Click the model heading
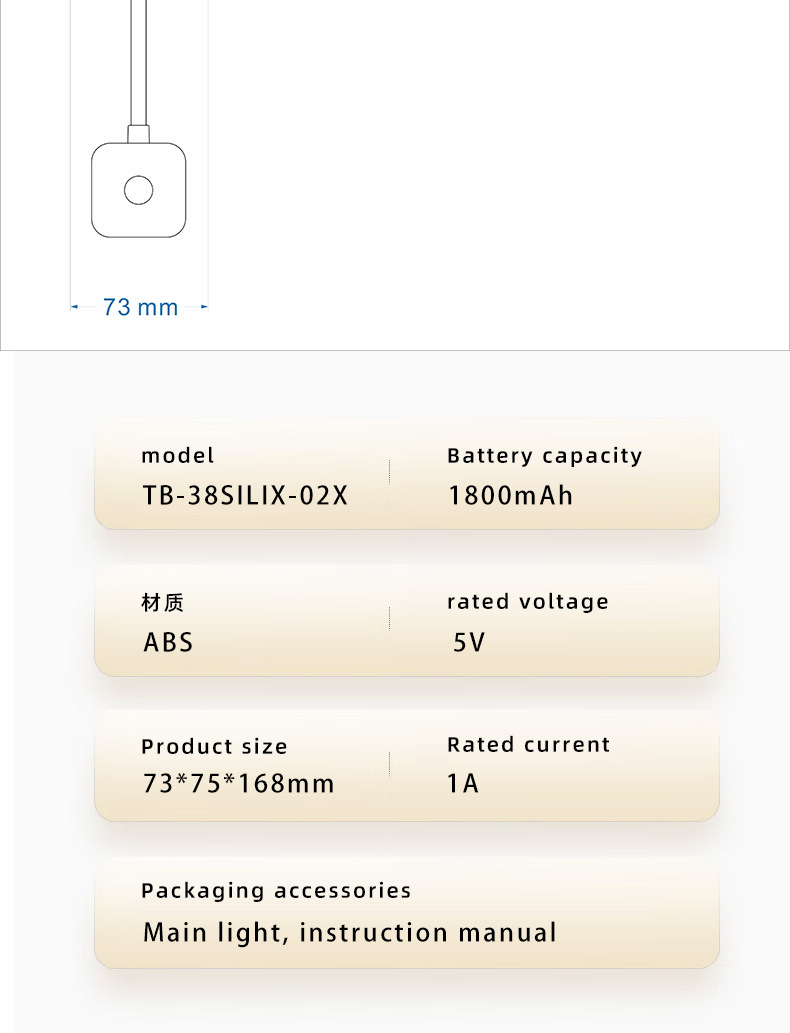 178,456
